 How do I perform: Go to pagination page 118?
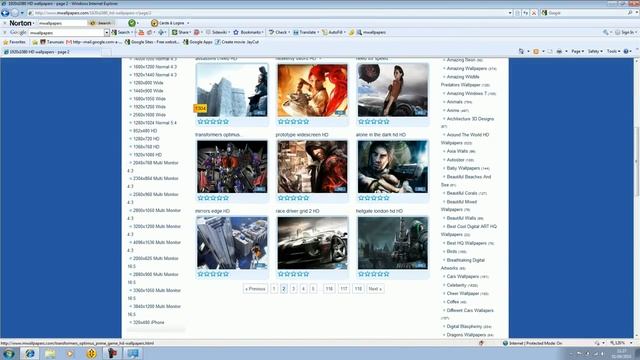(x=358, y=289)
